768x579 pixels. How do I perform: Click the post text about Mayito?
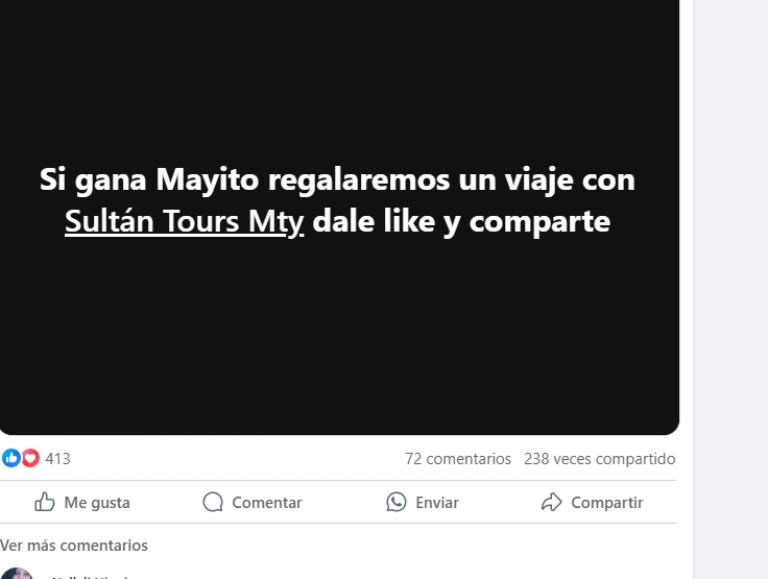[337, 200]
